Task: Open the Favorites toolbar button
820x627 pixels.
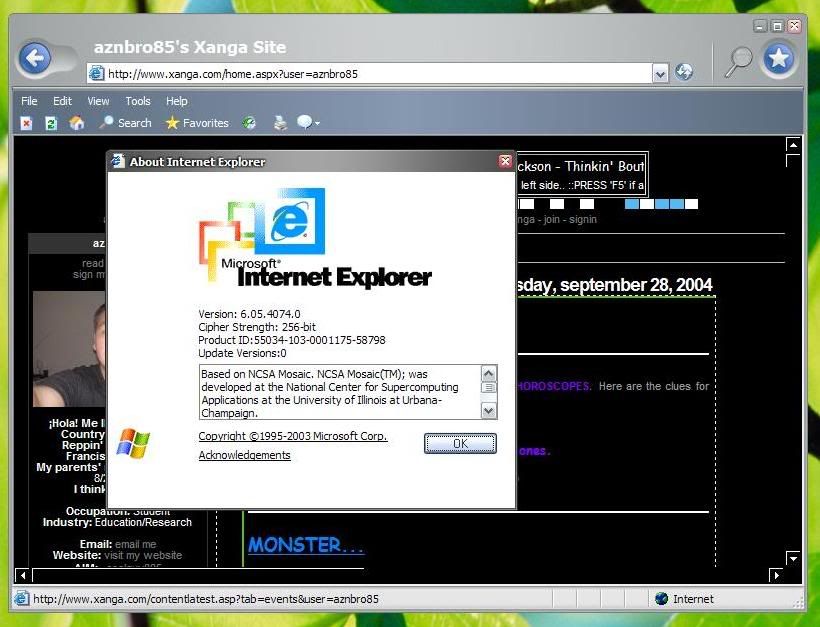Action: coord(197,123)
